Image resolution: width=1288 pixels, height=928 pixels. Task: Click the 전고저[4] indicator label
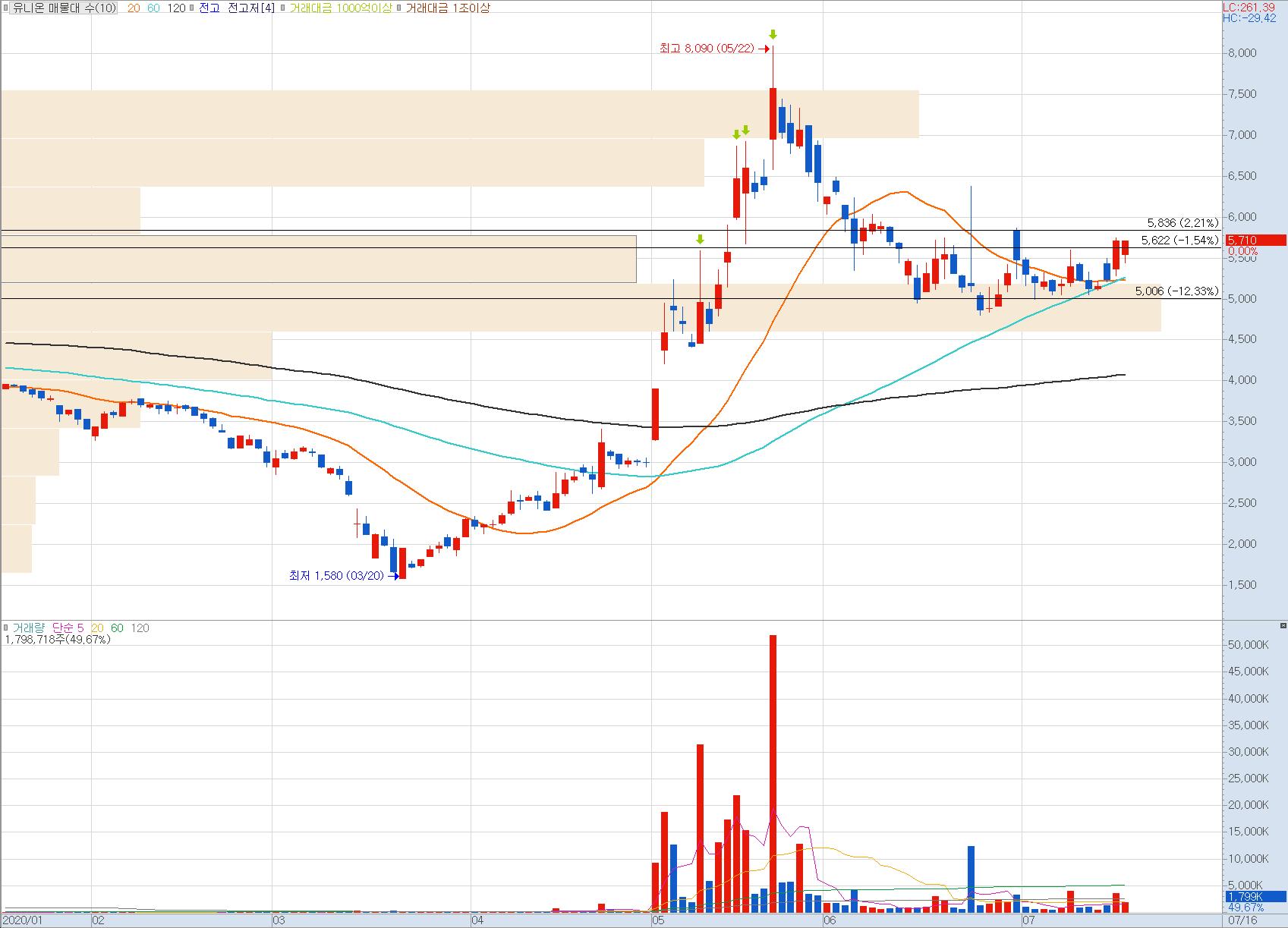(252, 8)
